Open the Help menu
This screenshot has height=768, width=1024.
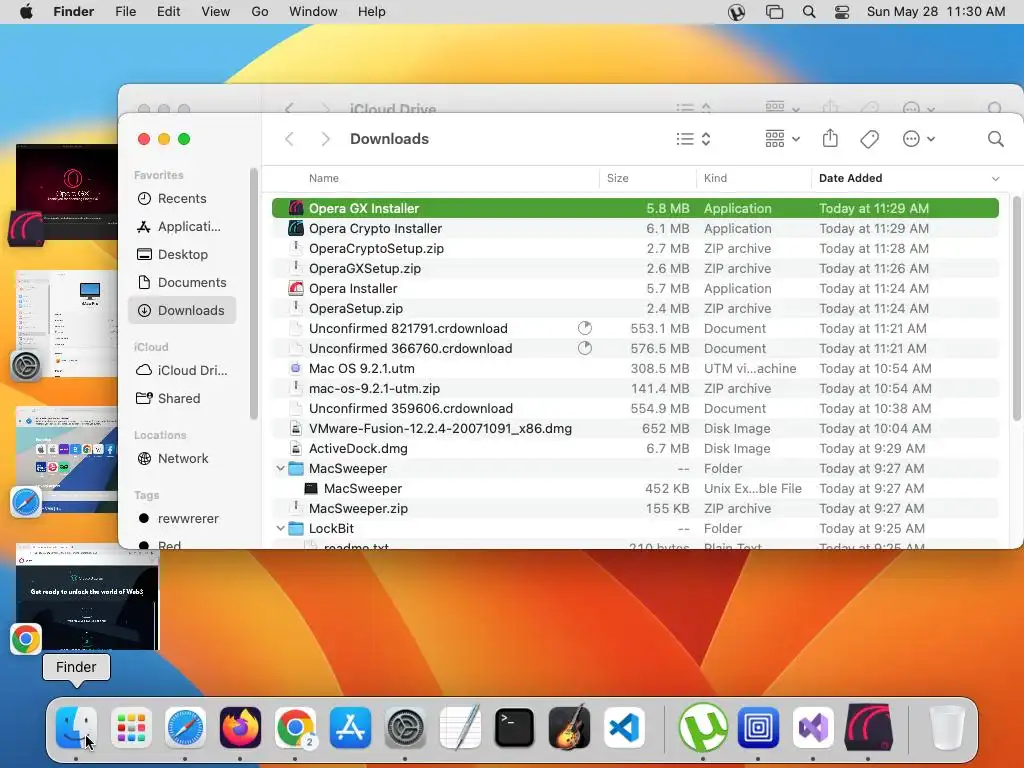tap(372, 12)
